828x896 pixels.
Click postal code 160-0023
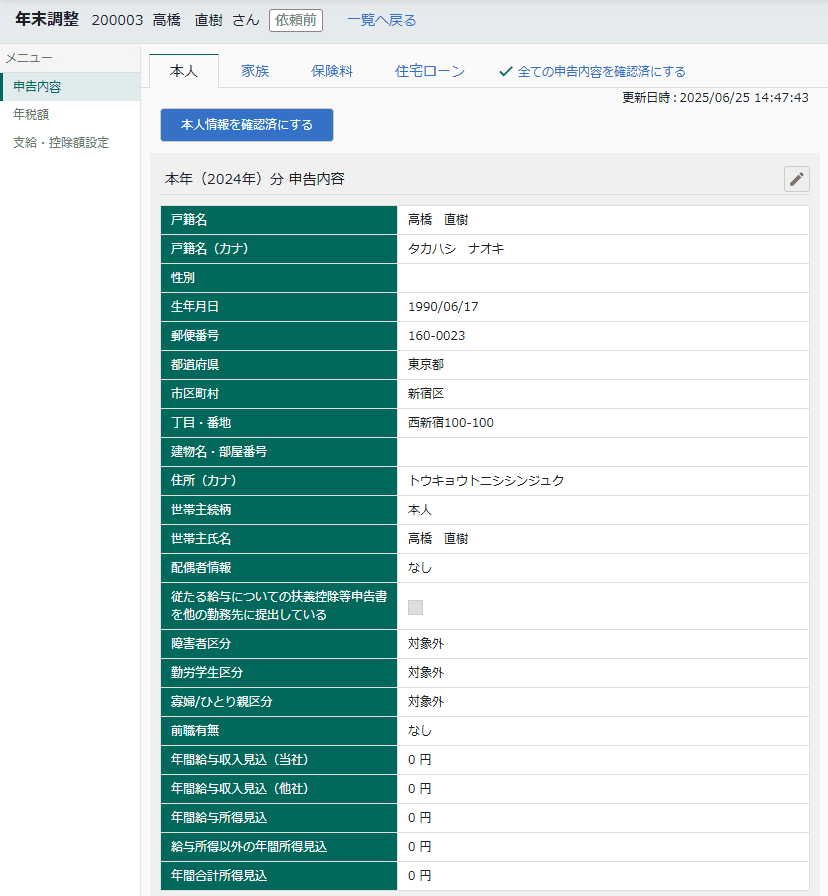point(437,335)
